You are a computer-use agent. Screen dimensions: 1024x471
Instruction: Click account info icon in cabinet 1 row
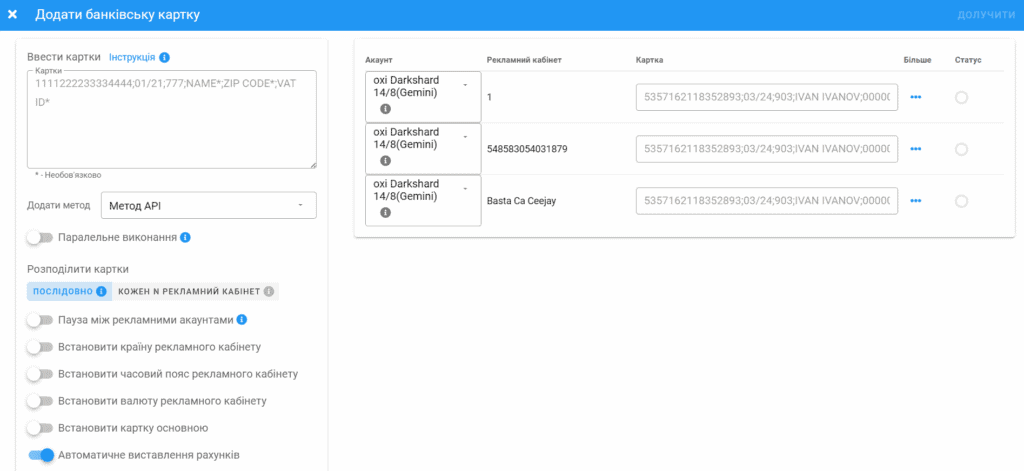pyautogui.click(x=385, y=108)
